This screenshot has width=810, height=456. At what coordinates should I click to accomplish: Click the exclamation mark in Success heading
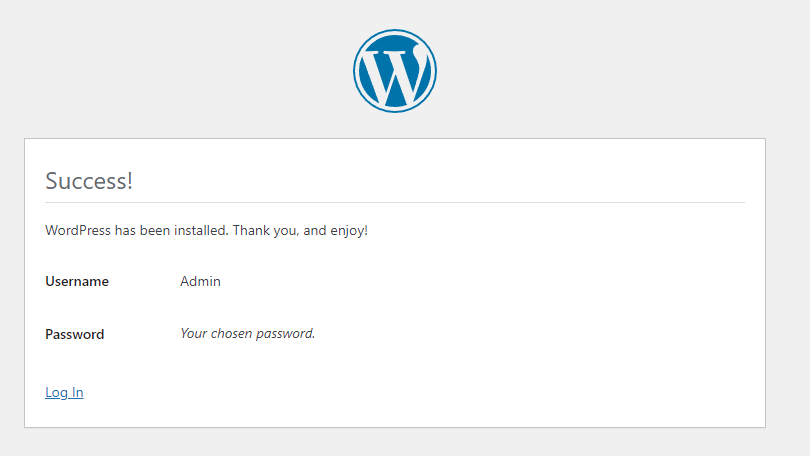pyautogui.click(x=130, y=181)
